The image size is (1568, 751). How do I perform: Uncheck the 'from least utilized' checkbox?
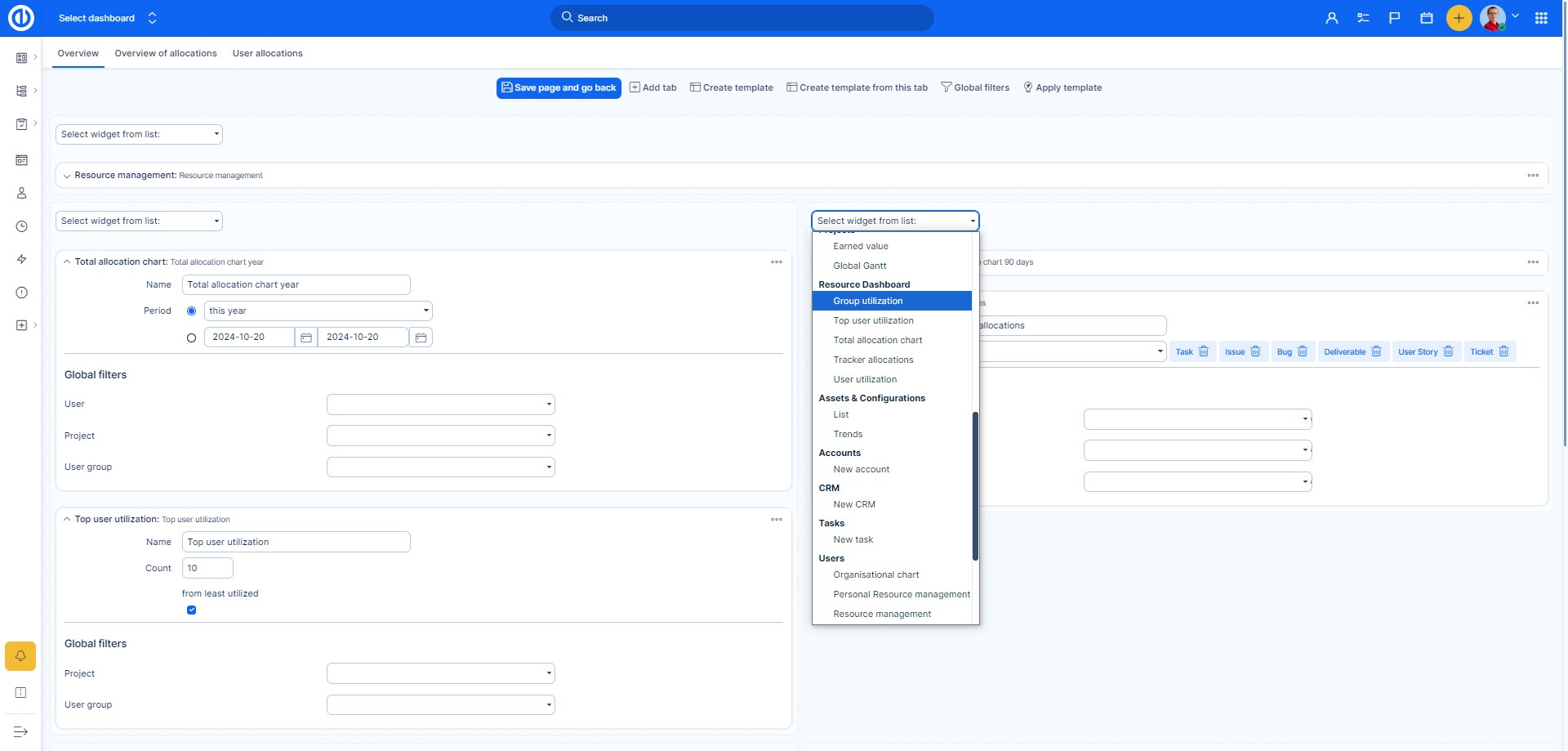192,610
